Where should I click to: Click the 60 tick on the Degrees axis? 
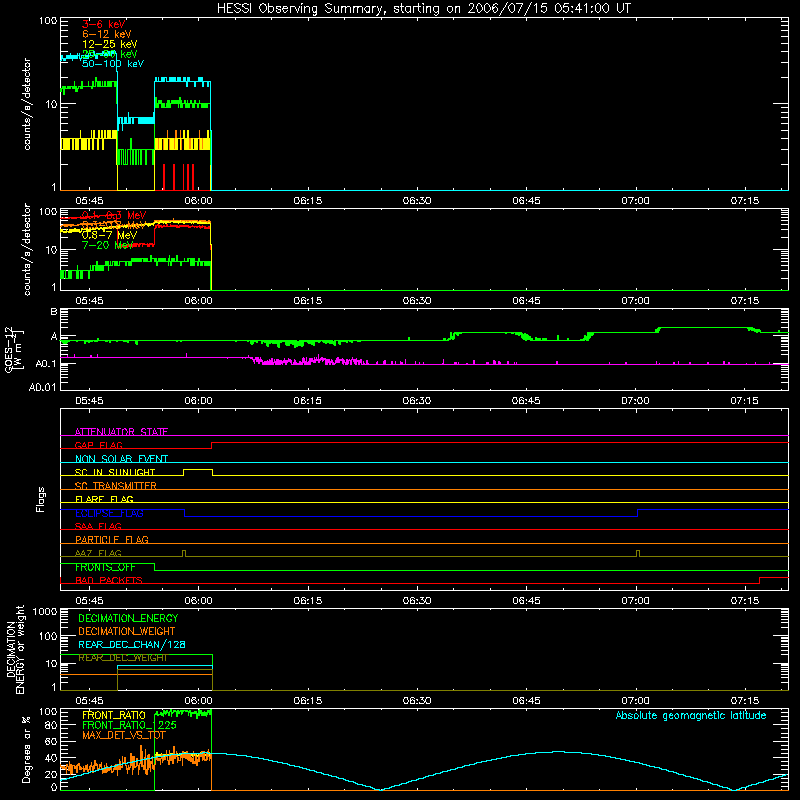pos(51,741)
